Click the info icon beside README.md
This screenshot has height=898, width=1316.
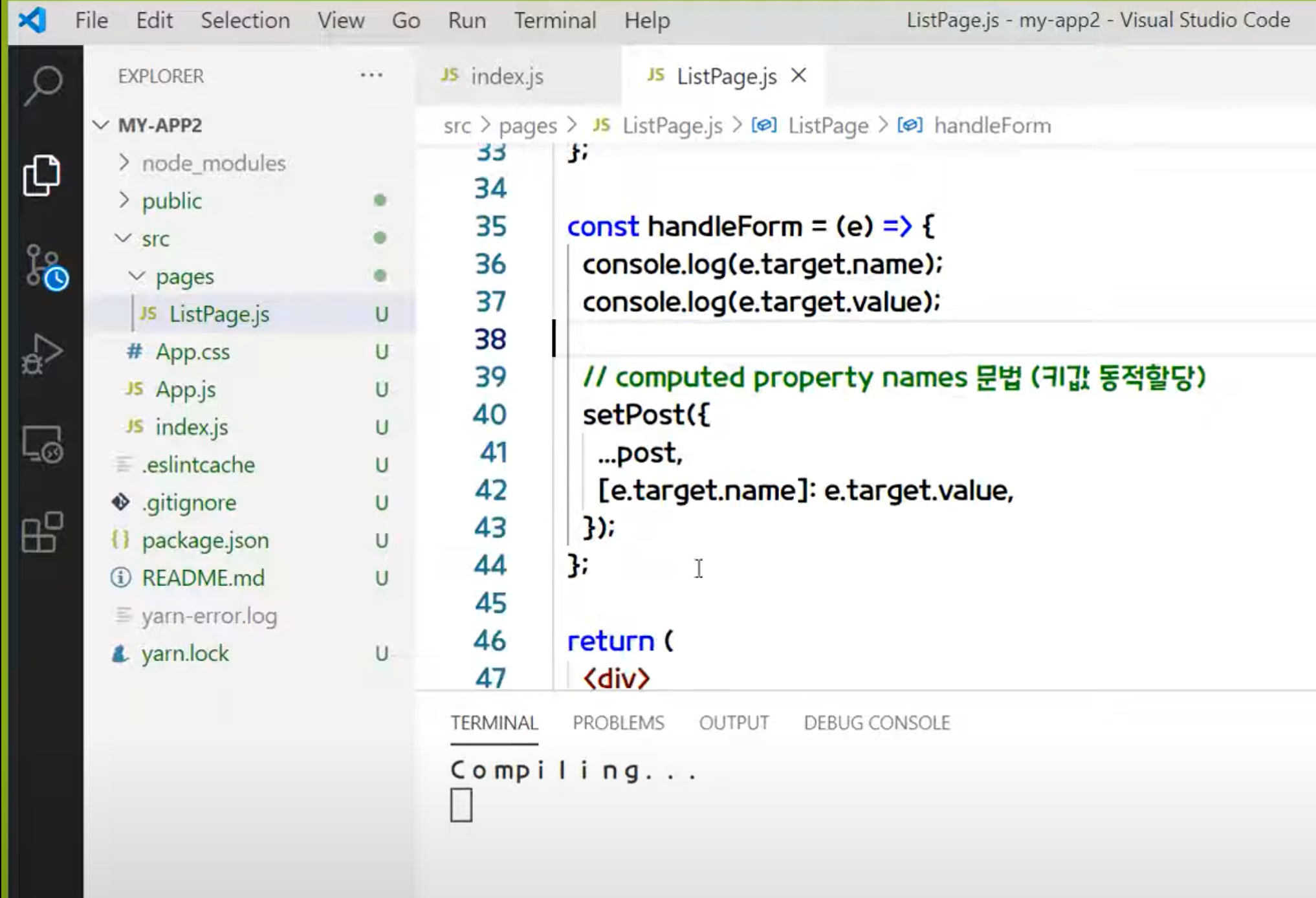click(120, 577)
